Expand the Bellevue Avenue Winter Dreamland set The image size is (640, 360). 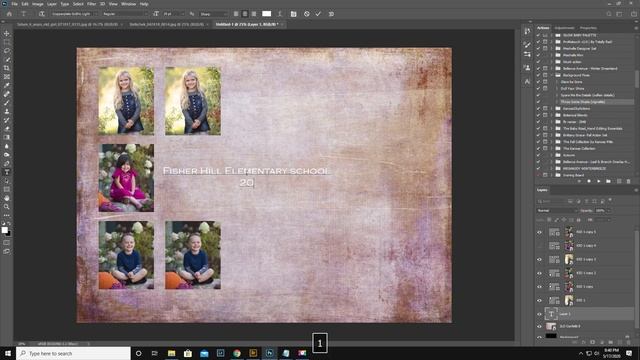[x=552, y=69]
